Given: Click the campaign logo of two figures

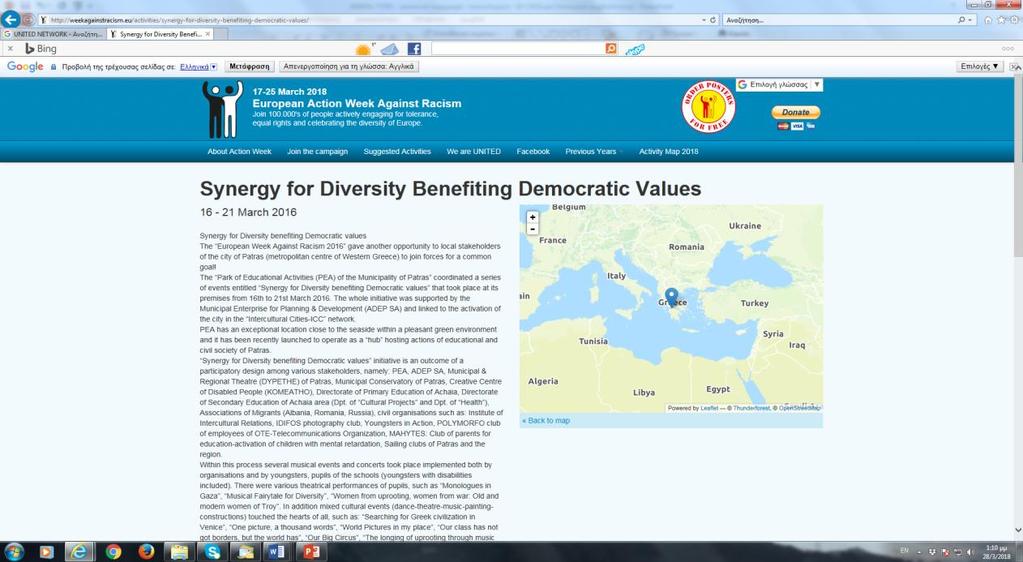Looking at the screenshot, I should 222,110.
